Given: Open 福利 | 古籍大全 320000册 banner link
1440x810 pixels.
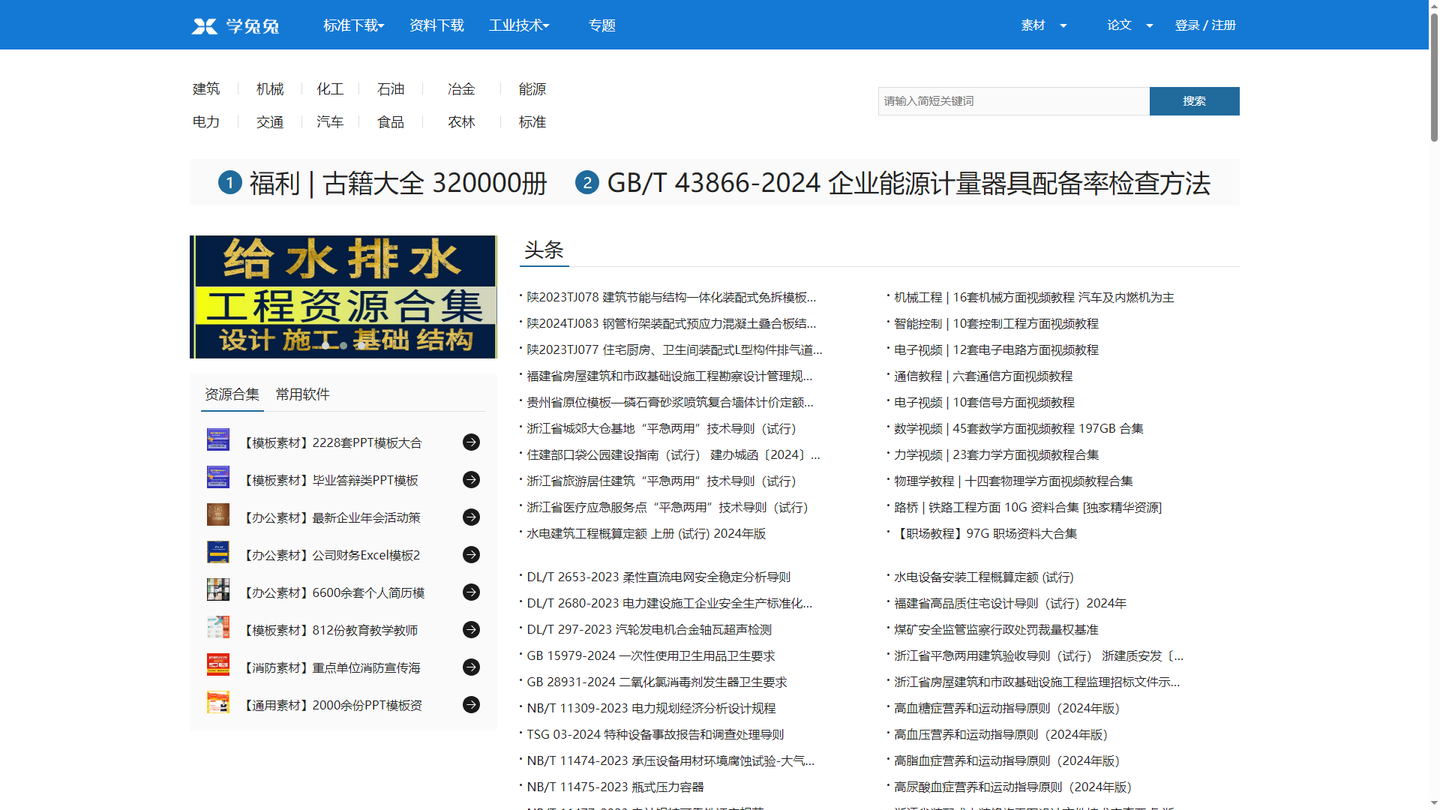Looking at the screenshot, I should [x=398, y=183].
